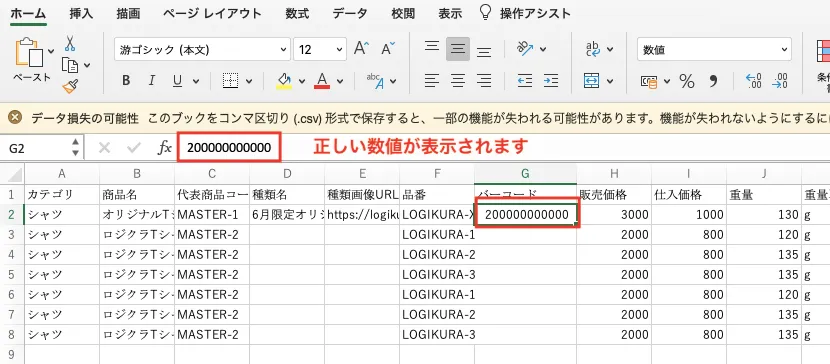Screen dimensions: 830x364
Task: Switch to the 挿入 tab
Action: coord(81,13)
